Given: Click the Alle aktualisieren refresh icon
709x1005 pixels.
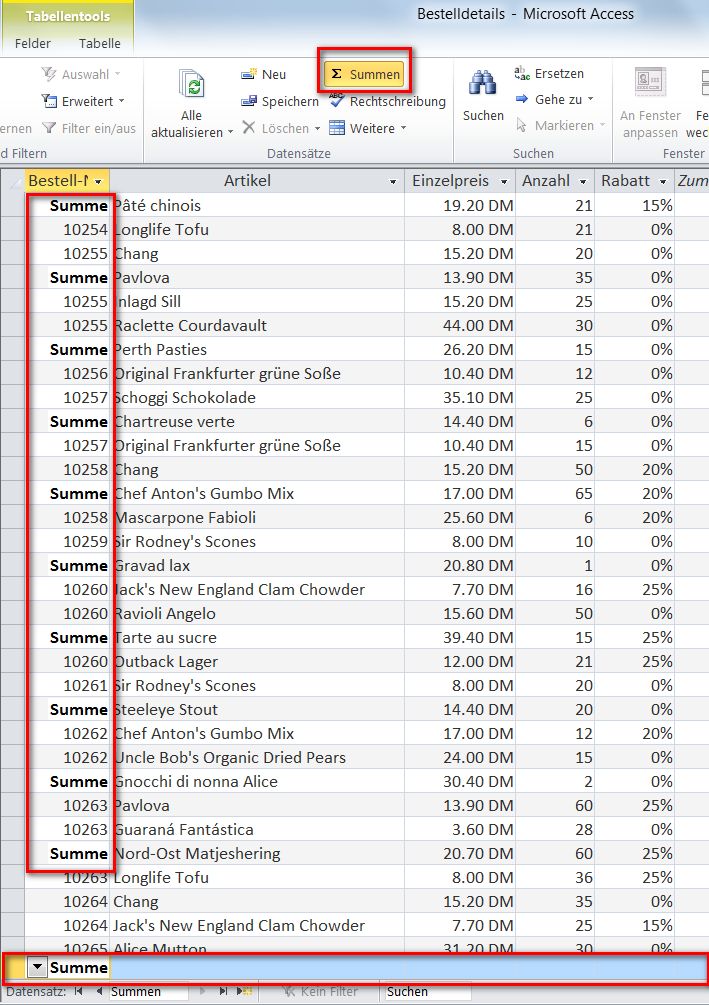Looking at the screenshot, I should pos(194,86).
